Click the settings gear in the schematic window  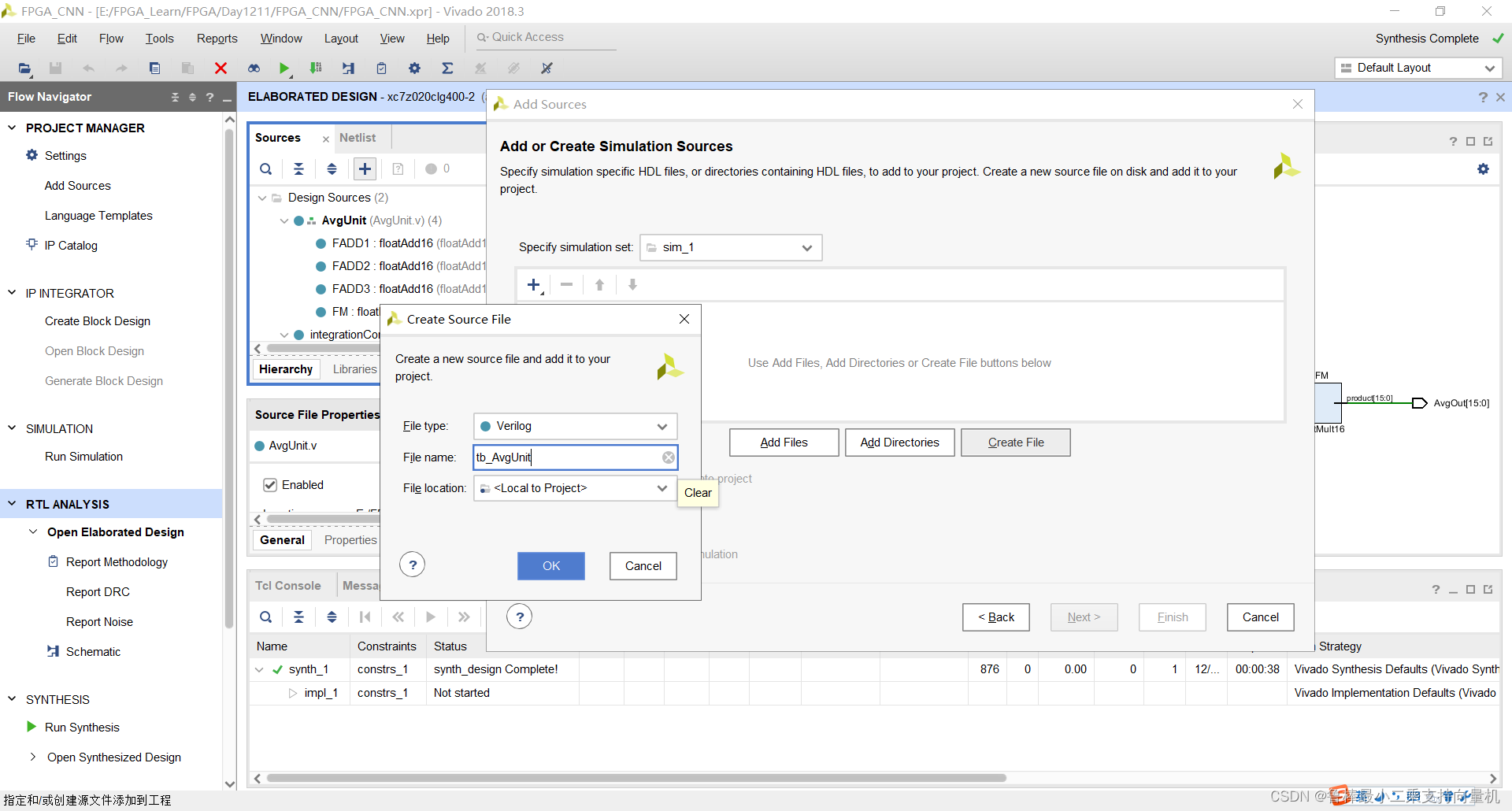[1483, 169]
